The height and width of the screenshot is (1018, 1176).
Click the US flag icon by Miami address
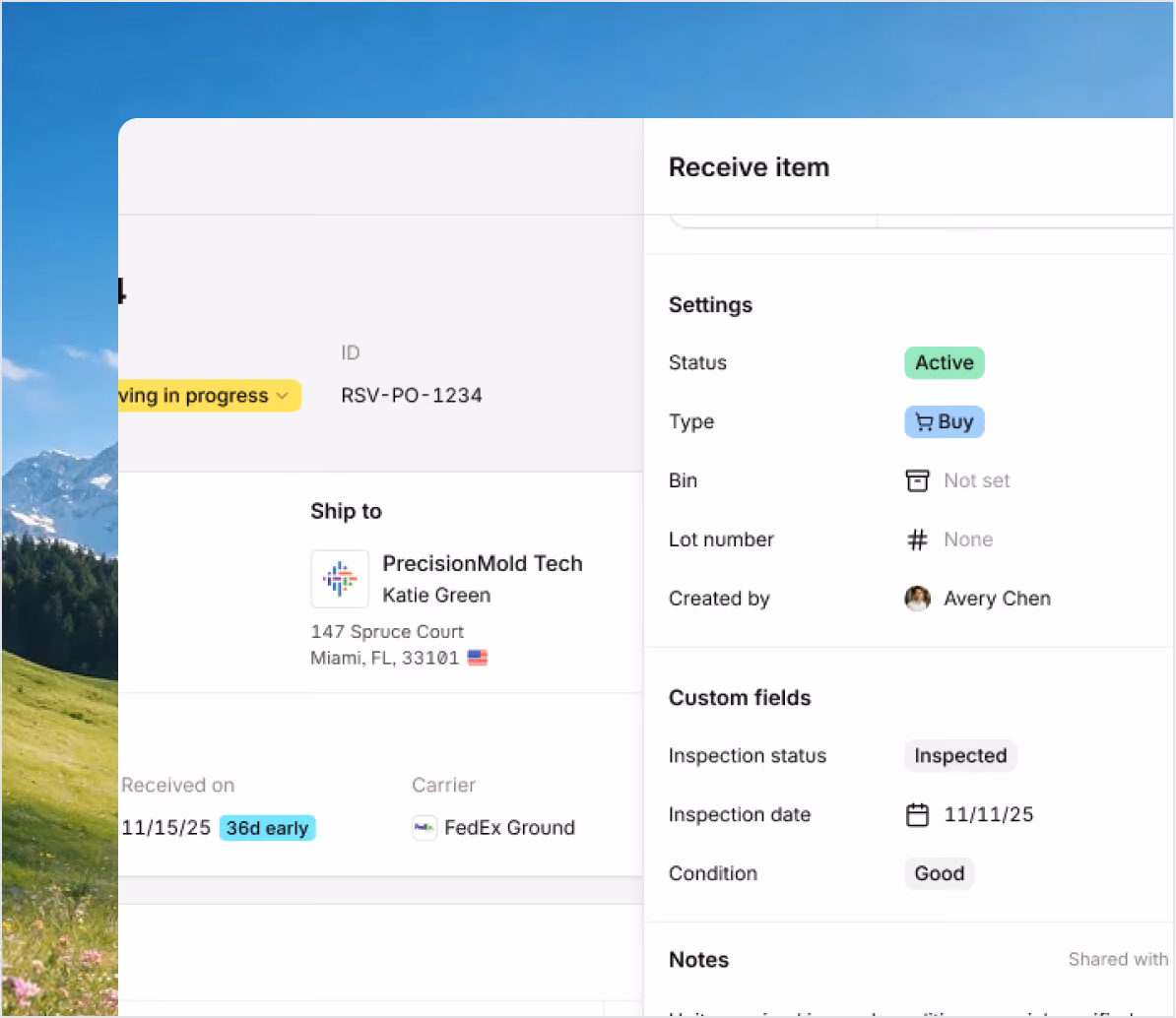point(478,658)
